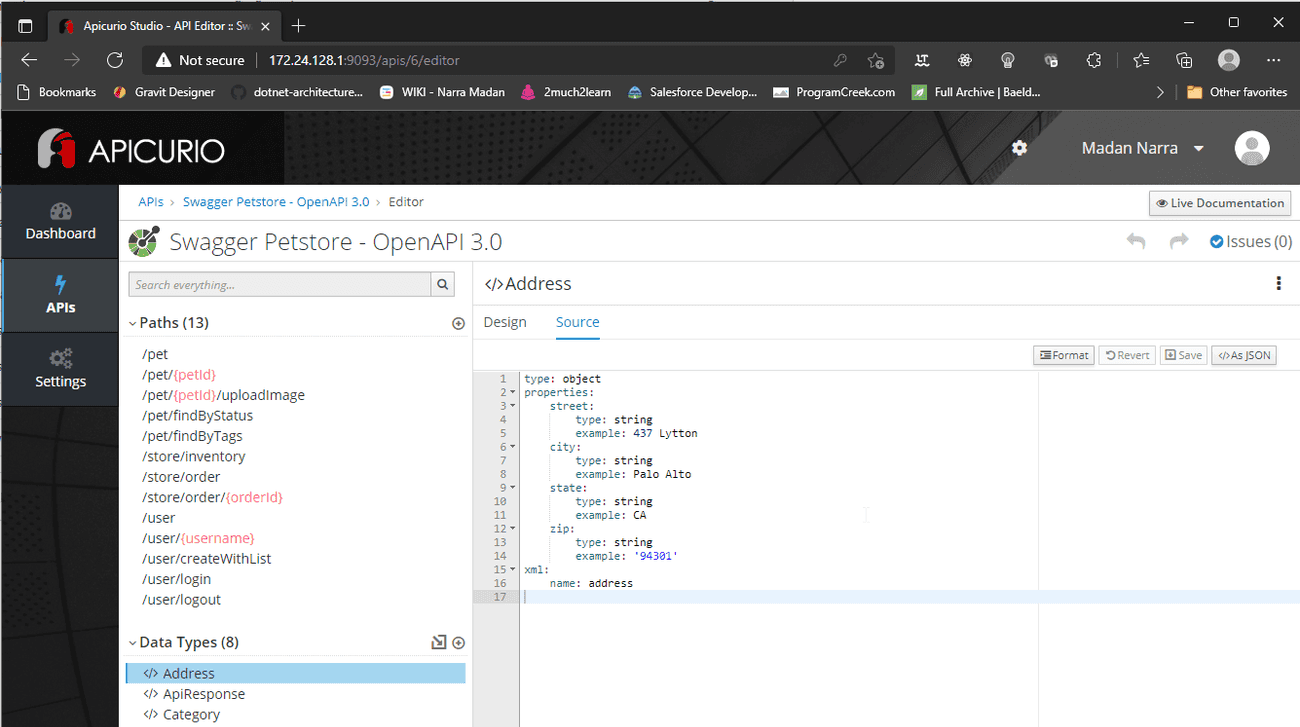Image resolution: width=1300 pixels, height=727 pixels.
Task: Open the Swagger Petstore breadcrumb link
Action: 276,201
